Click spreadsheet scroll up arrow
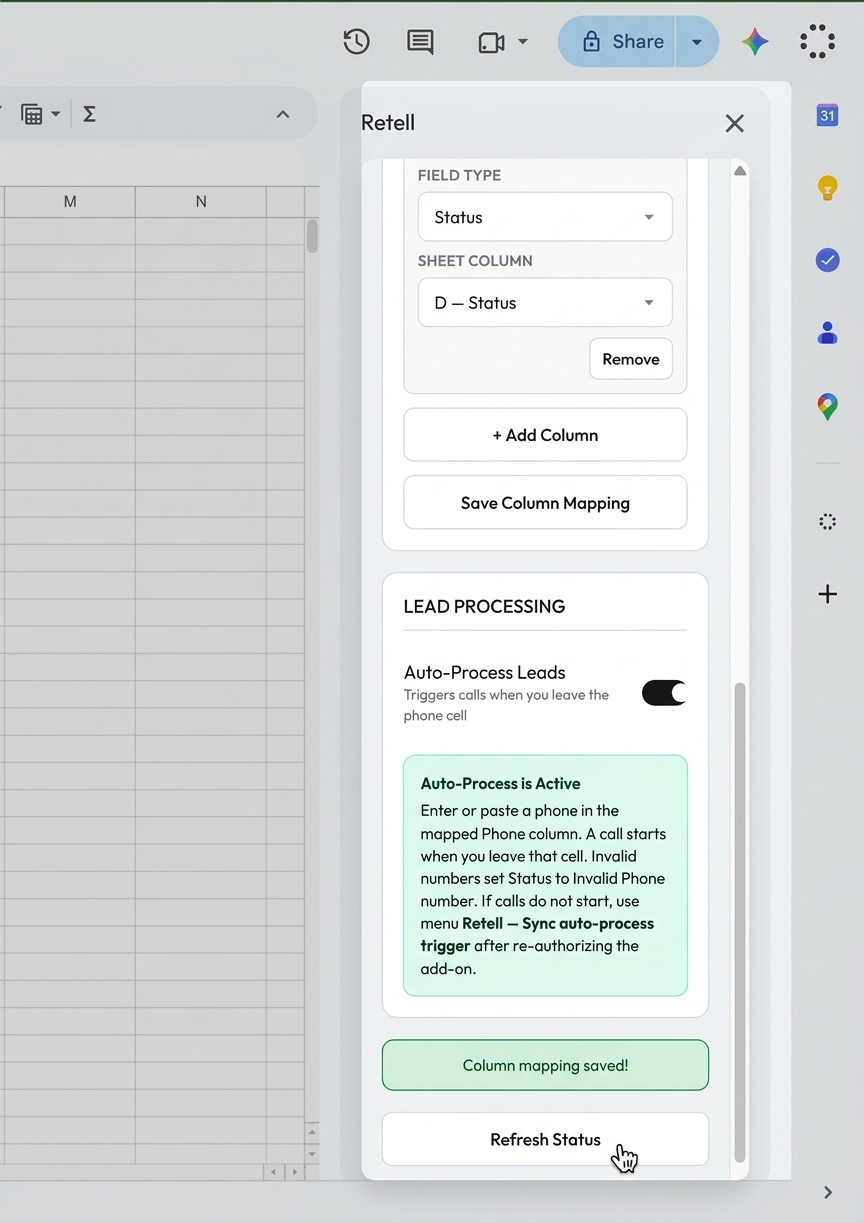 (x=312, y=1132)
